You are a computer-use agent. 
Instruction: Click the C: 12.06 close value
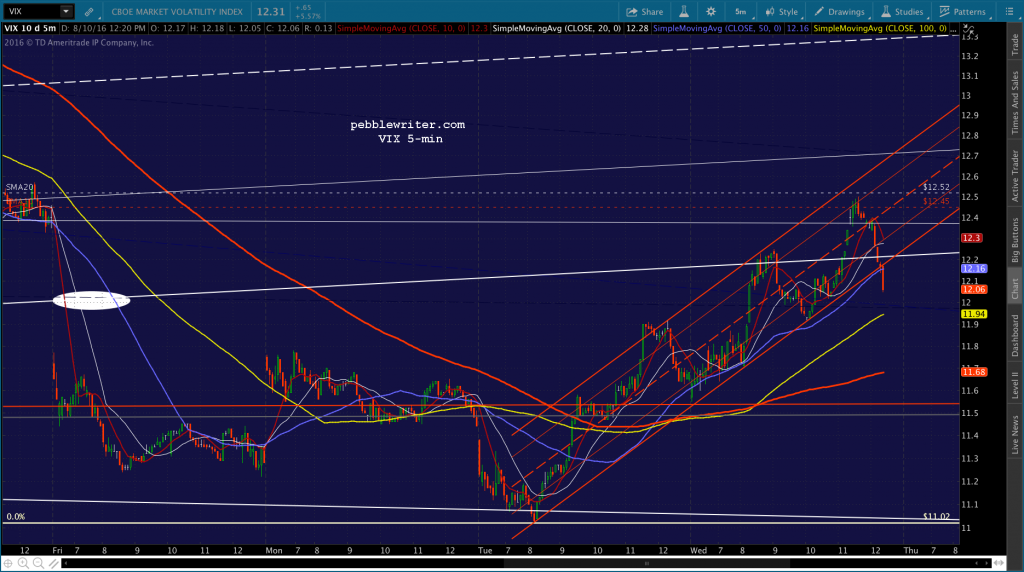tap(282, 29)
